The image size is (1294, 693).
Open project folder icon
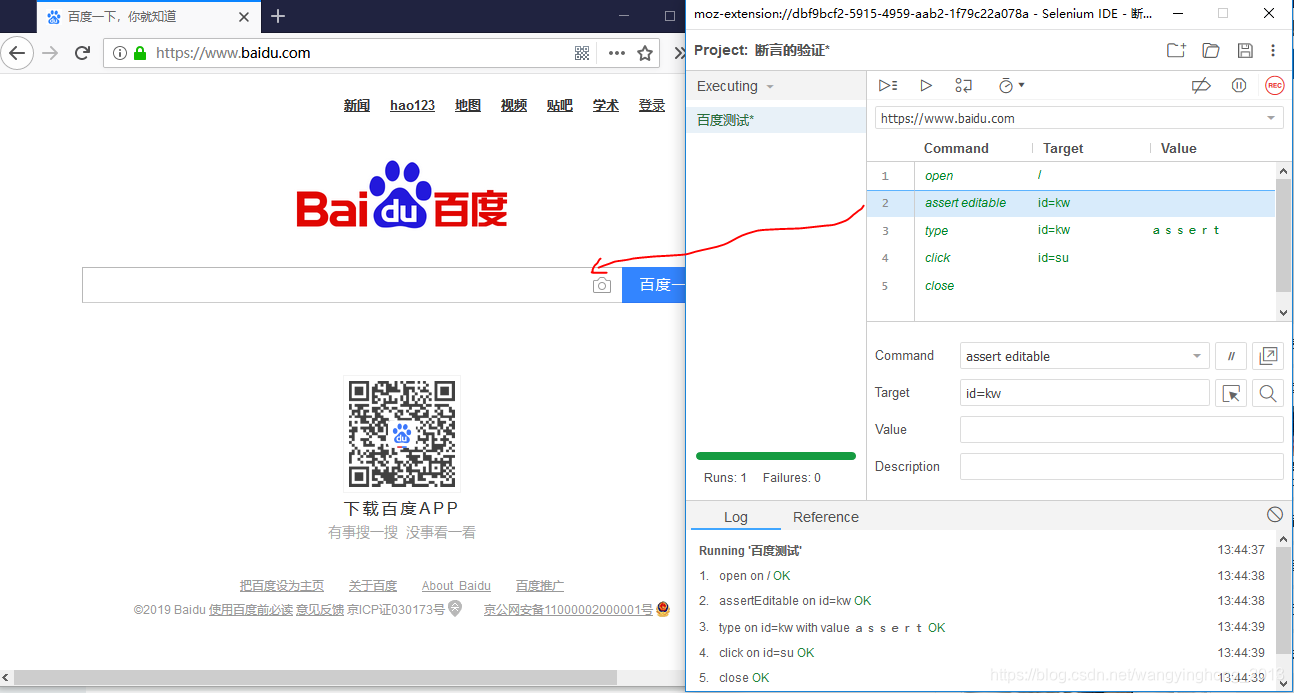(x=1211, y=50)
